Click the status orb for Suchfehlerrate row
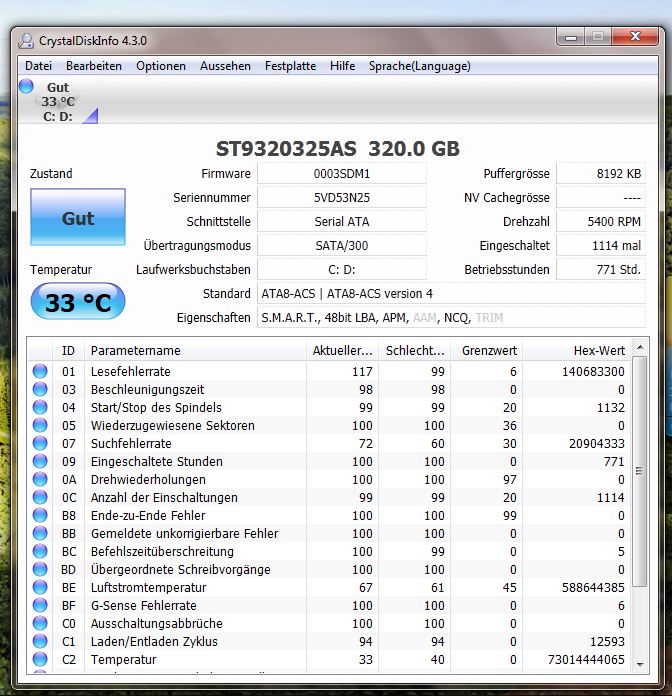Viewport: 672px width, 696px height. (x=40, y=443)
